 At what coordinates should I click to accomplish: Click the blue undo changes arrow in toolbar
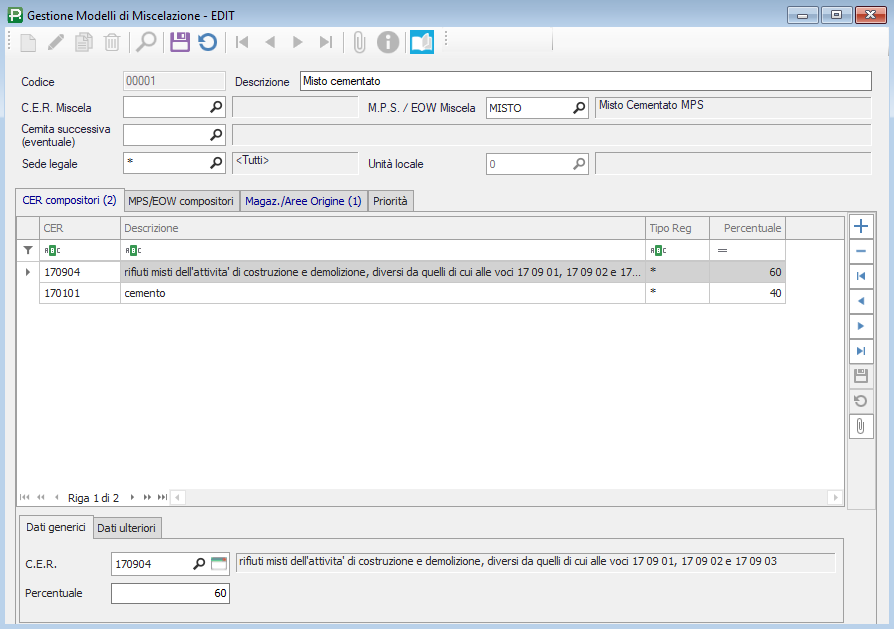tap(207, 42)
